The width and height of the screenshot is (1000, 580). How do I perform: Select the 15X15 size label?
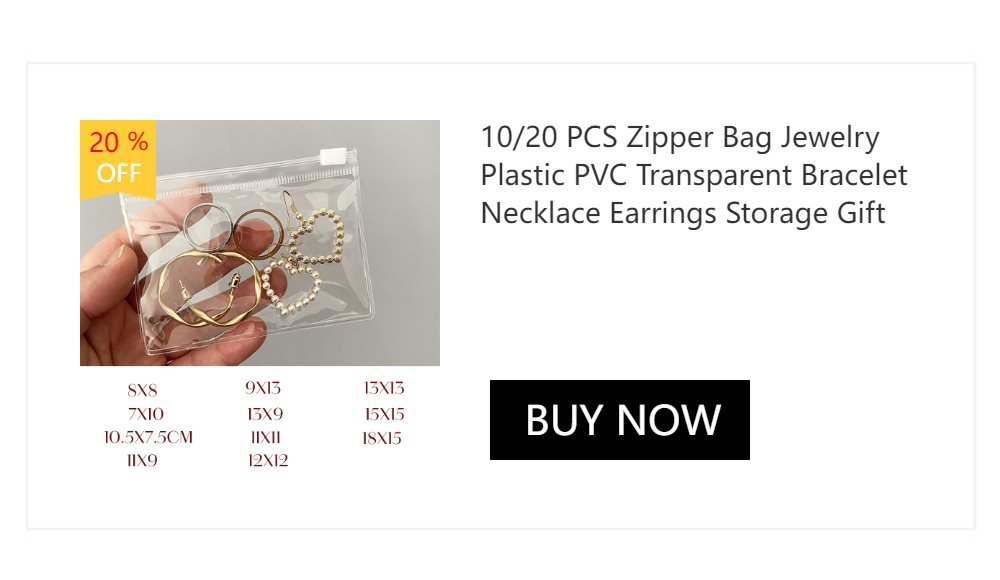[x=385, y=414]
